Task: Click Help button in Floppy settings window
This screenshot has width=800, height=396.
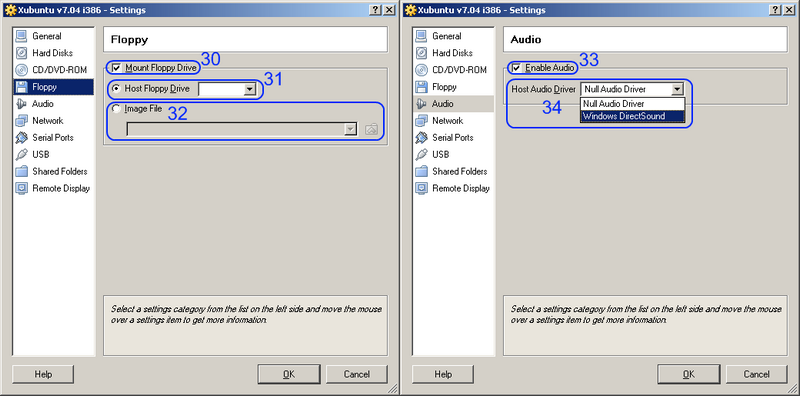Action: (x=43, y=374)
